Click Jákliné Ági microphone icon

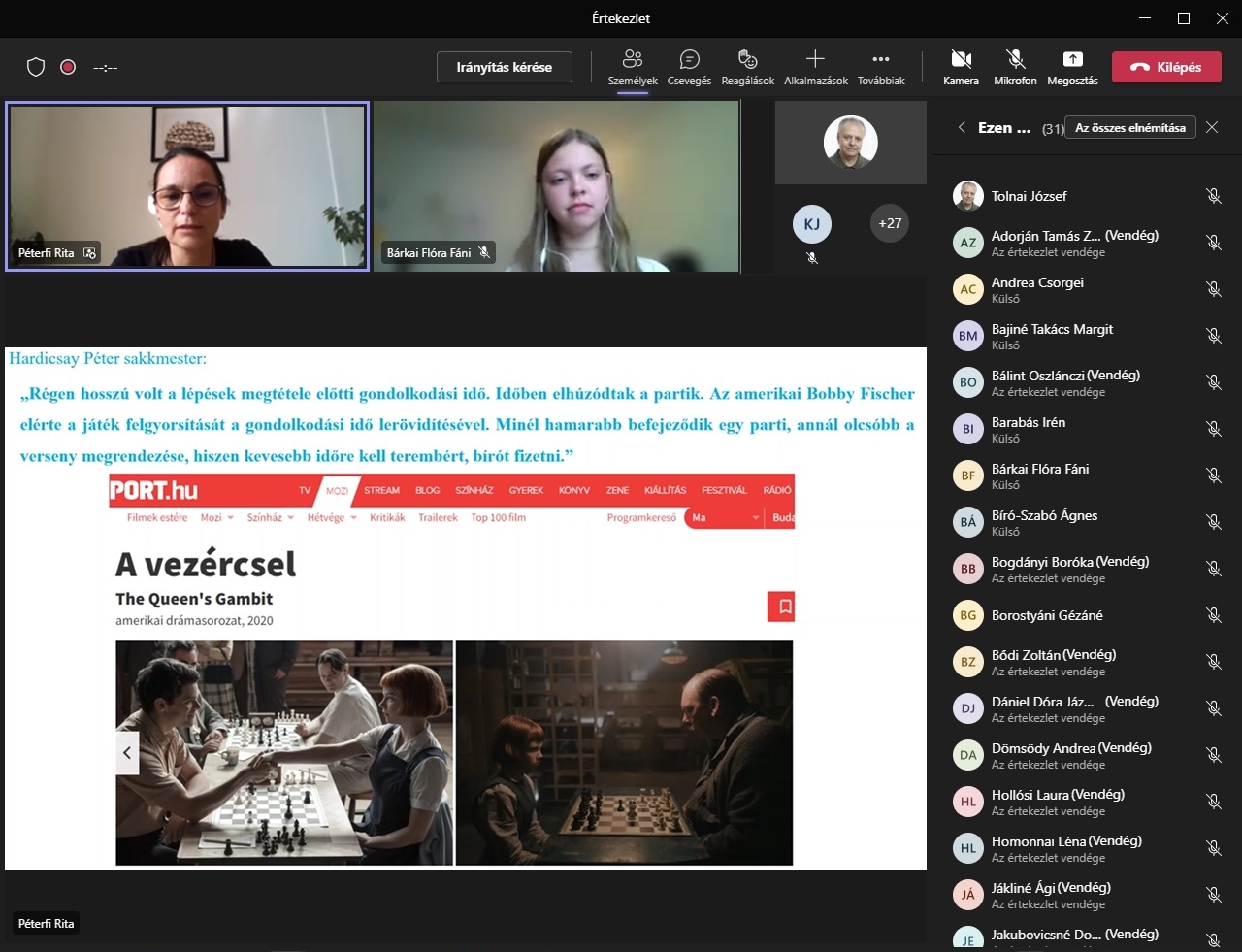click(1213, 895)
